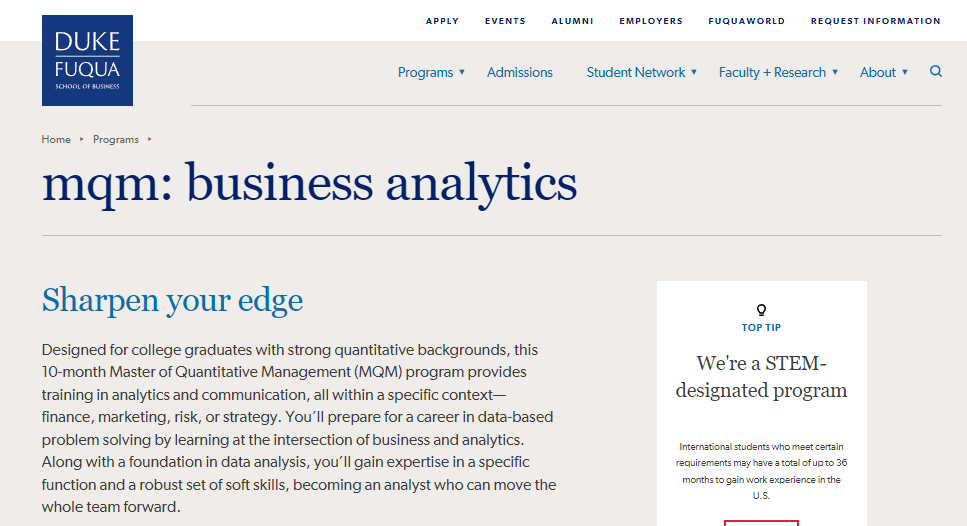Viewport: 967px width, 526px height.
Task: Visit the ALUMNI link
Action: pyautogui.click(x=572, y=21)
